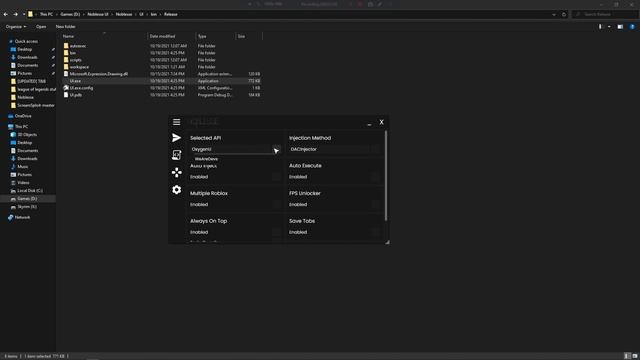Switch to details view icon in status bar
The width and height of the screenshot is (640, 360).
(x=627, y=356)
